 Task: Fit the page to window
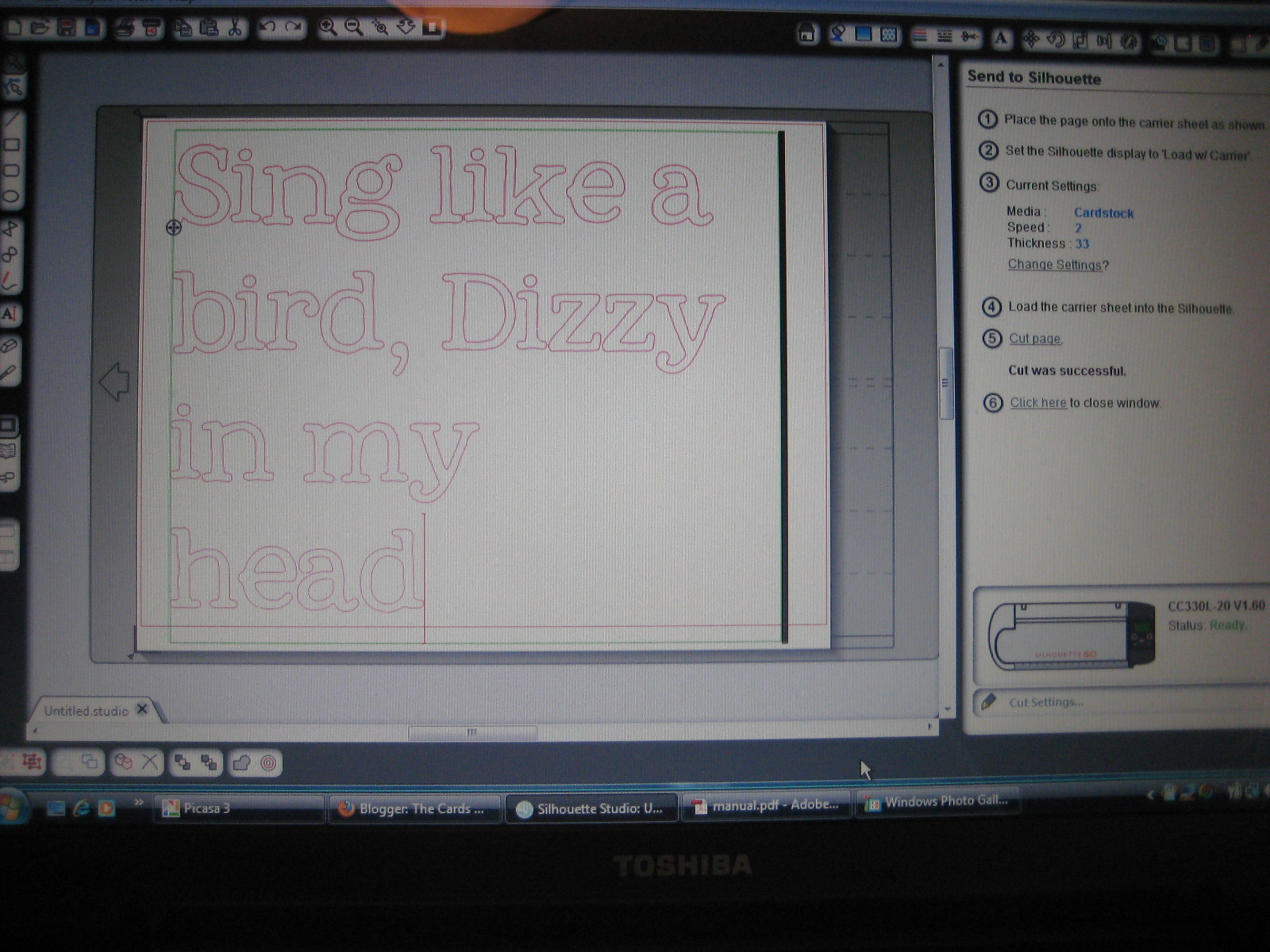pos(432,28)
